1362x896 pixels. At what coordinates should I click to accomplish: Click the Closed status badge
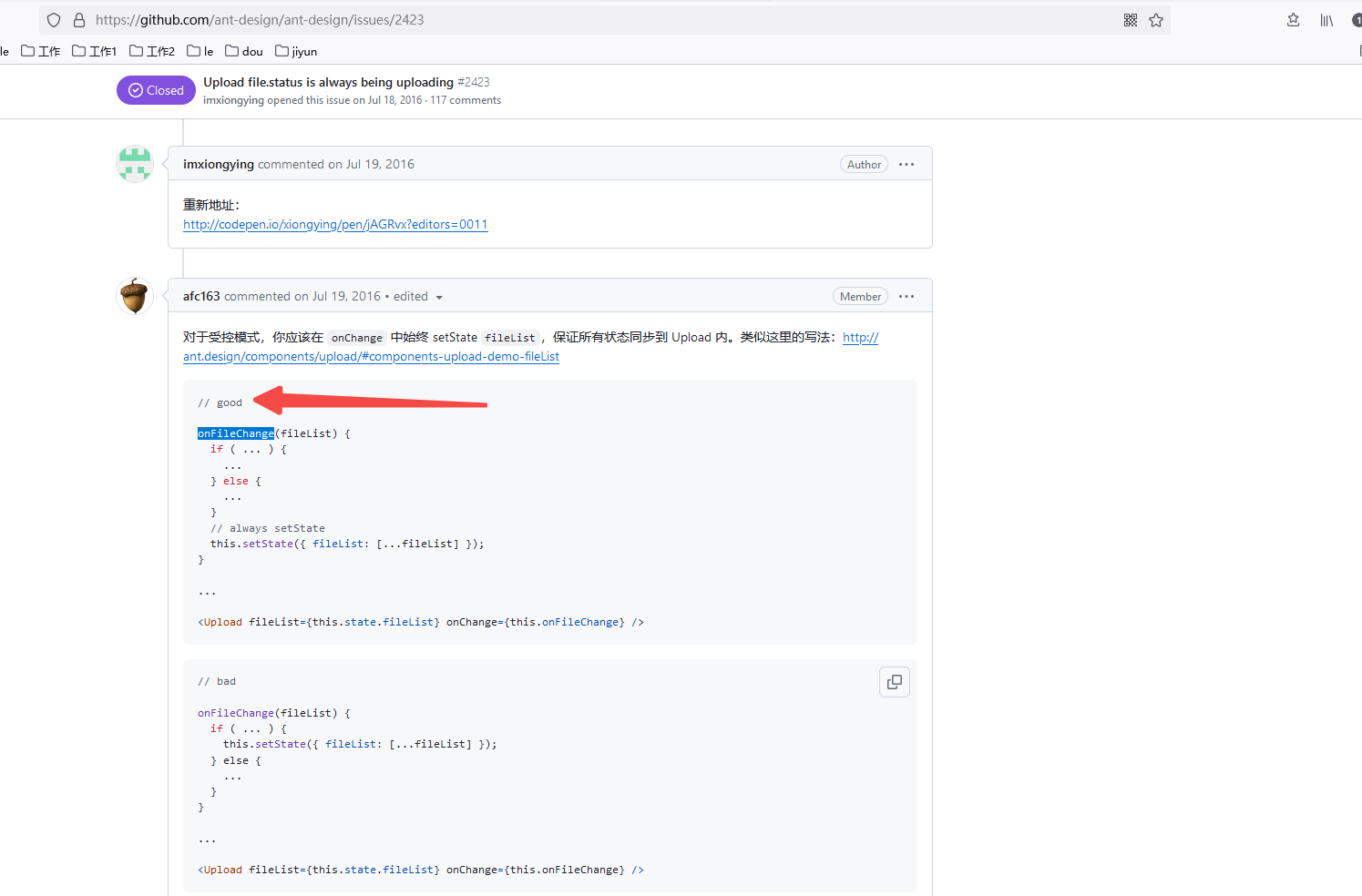[x=156, y=89]
